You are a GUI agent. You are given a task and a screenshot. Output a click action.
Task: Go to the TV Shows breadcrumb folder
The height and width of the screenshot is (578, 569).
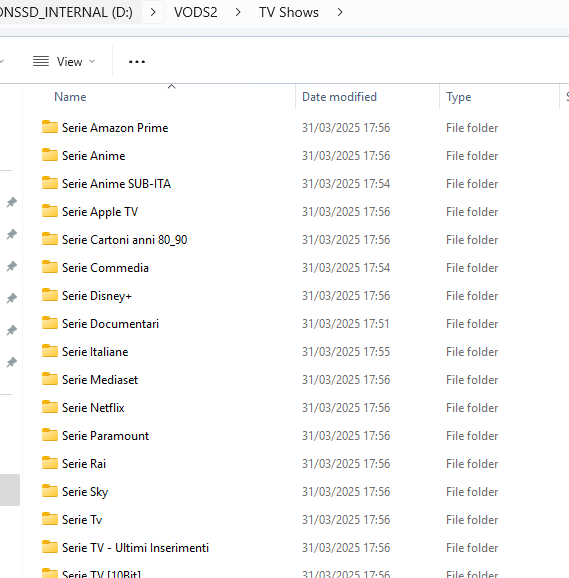(289, 13)
